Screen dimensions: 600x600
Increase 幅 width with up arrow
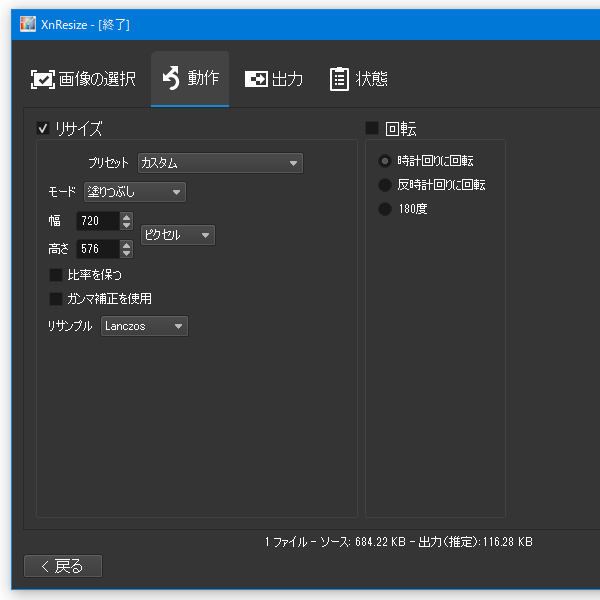[126, 217]
